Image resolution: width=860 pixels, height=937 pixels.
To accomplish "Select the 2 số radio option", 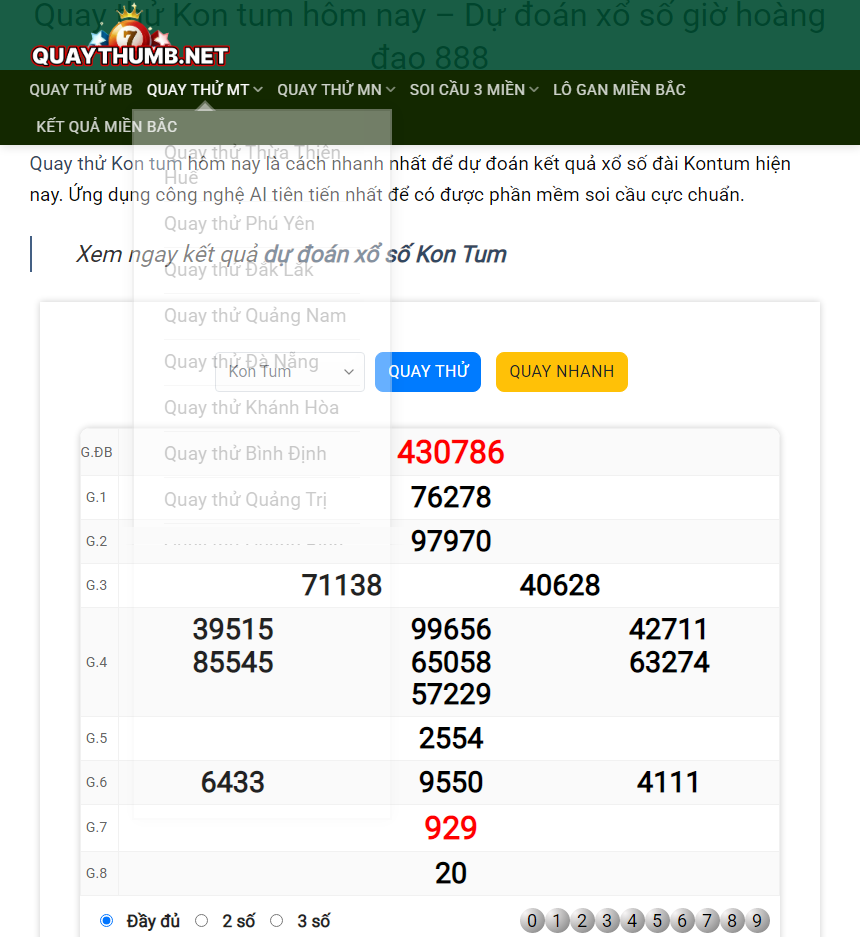I will tap(202, 920).
